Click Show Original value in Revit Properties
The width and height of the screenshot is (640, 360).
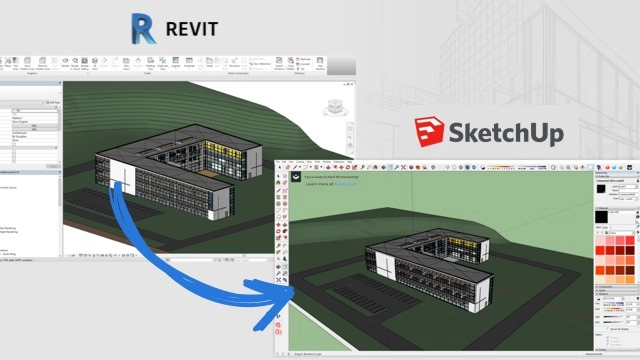tap(20, 122)
